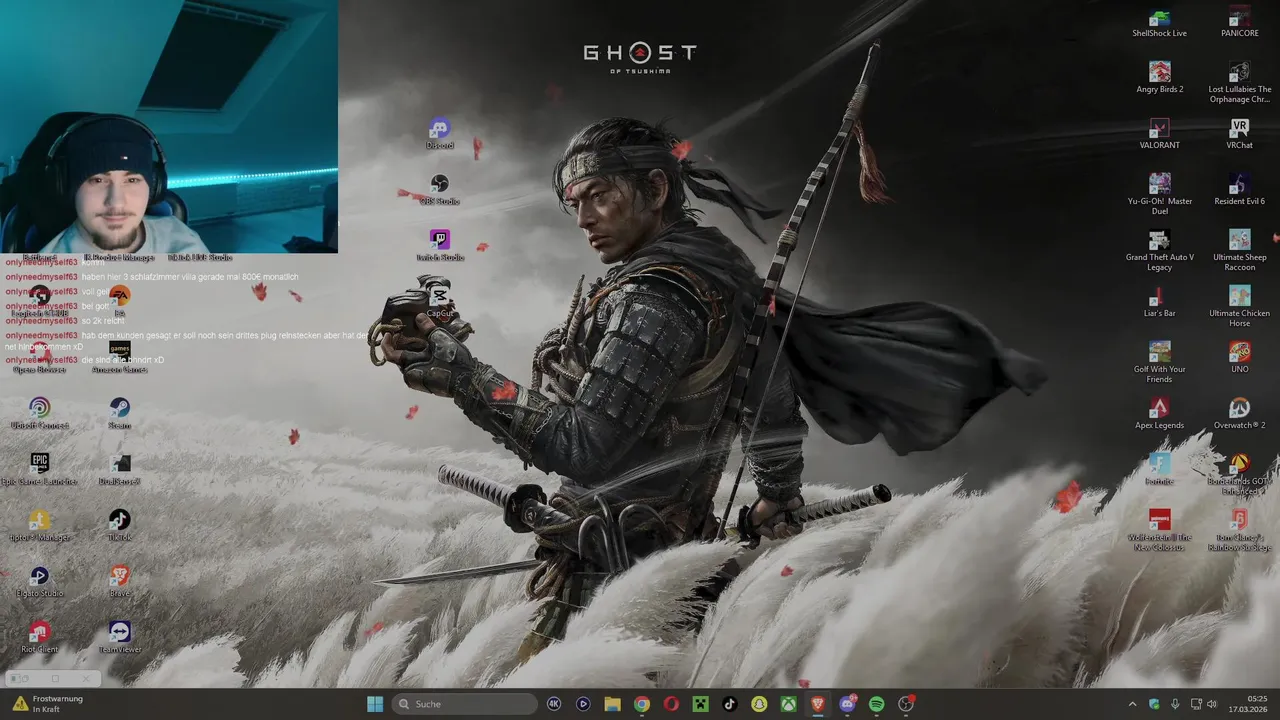Open the VRChat desktop shortcut
This screenshot has height=720, width=1280.
[1239, 134]
